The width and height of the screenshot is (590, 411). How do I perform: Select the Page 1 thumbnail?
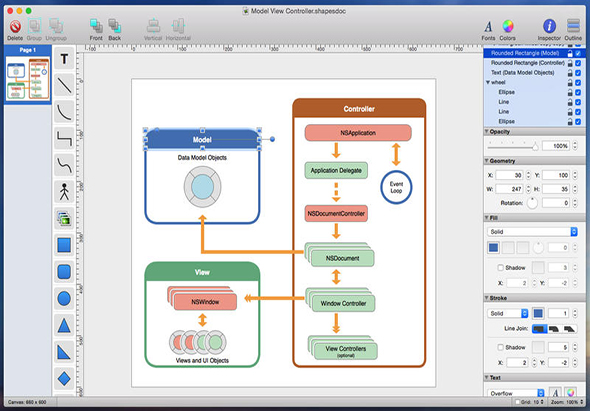(x=27, y=79)
